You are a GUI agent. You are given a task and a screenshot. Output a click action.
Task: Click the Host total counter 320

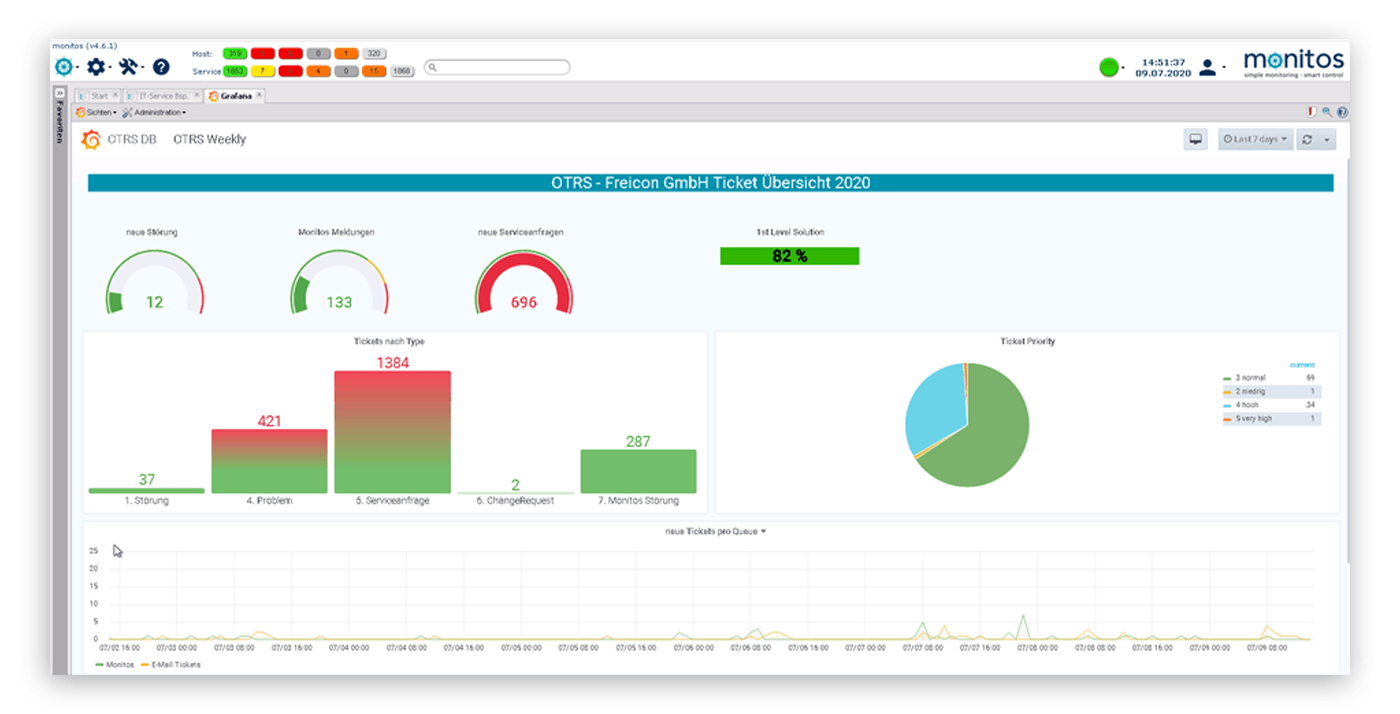(x=375, y=53)
